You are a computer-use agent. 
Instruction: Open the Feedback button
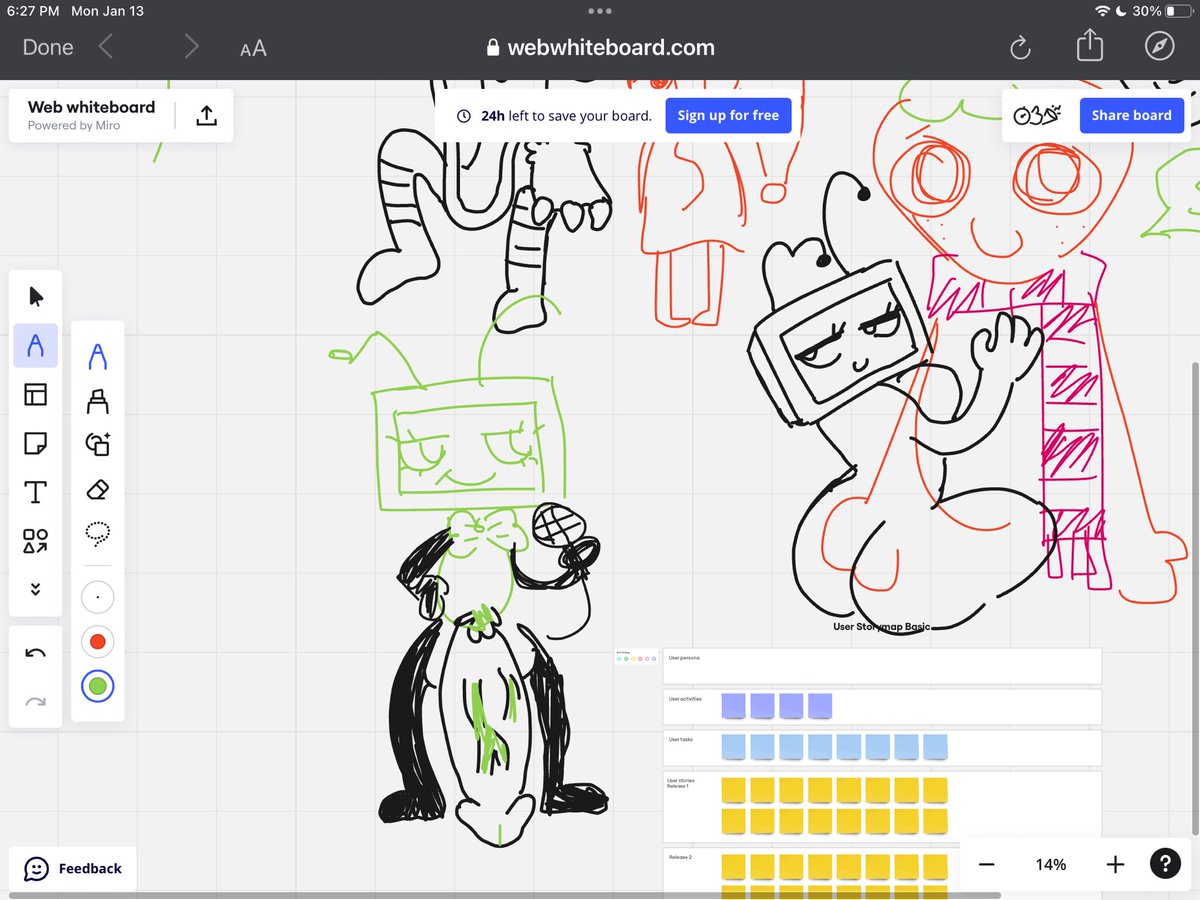tap(73, 869)
